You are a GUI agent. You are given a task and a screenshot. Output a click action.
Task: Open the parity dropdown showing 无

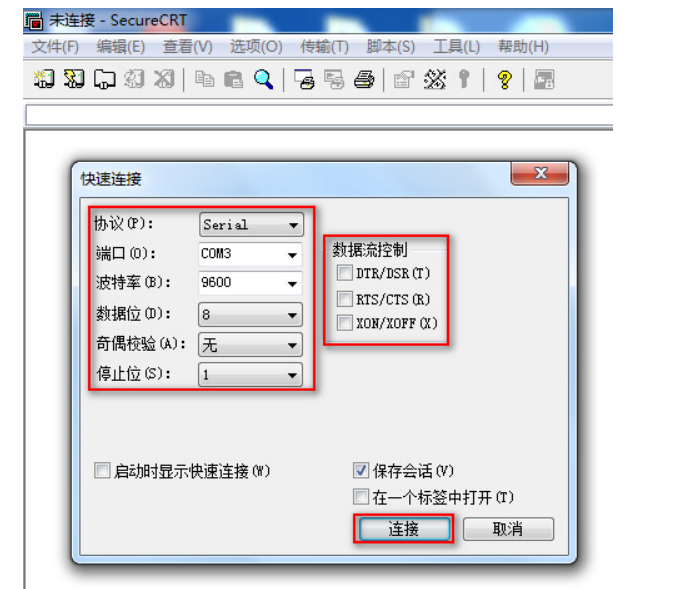251,345
